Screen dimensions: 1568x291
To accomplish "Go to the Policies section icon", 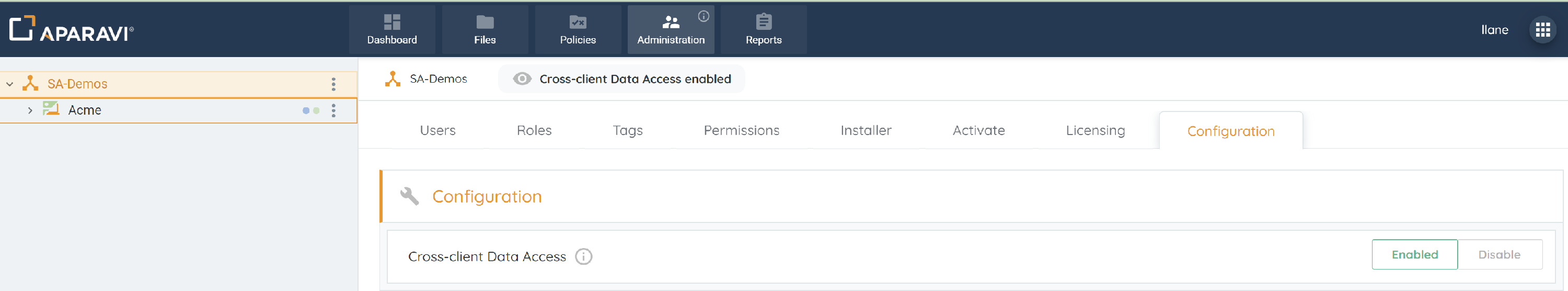I will [x=578, y=23].
